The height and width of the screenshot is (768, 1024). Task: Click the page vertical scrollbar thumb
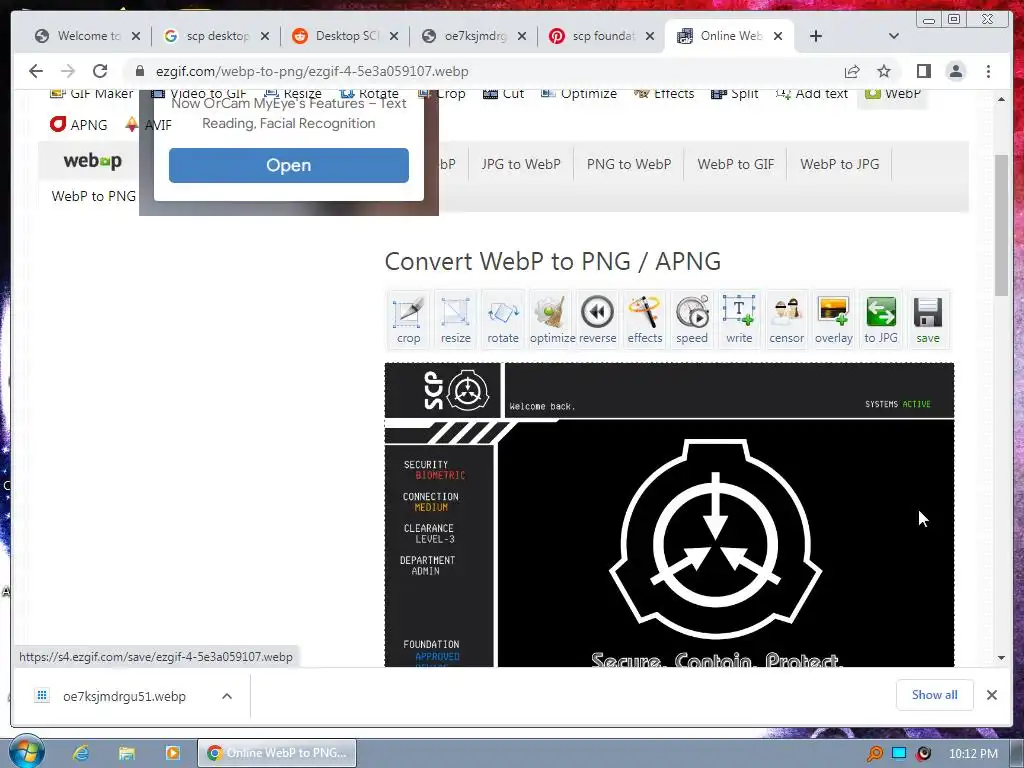1001,225
